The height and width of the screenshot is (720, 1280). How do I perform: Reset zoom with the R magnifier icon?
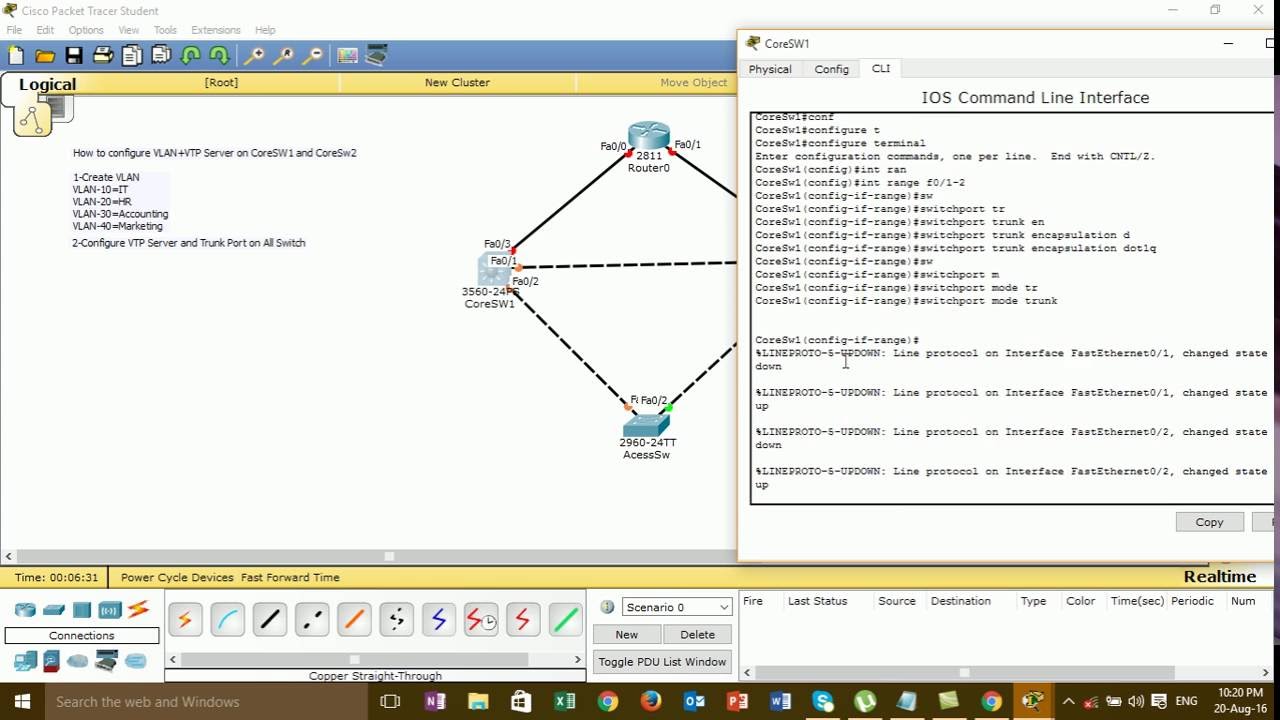click(284, 56)
